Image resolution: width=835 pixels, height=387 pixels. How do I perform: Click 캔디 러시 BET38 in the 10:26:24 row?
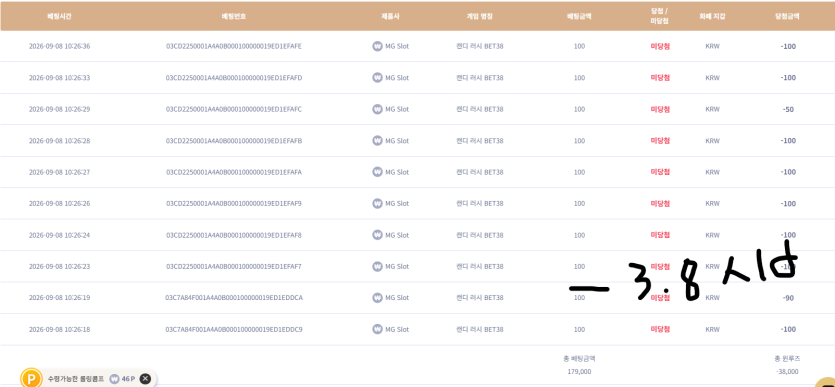(x=480, y=235)
